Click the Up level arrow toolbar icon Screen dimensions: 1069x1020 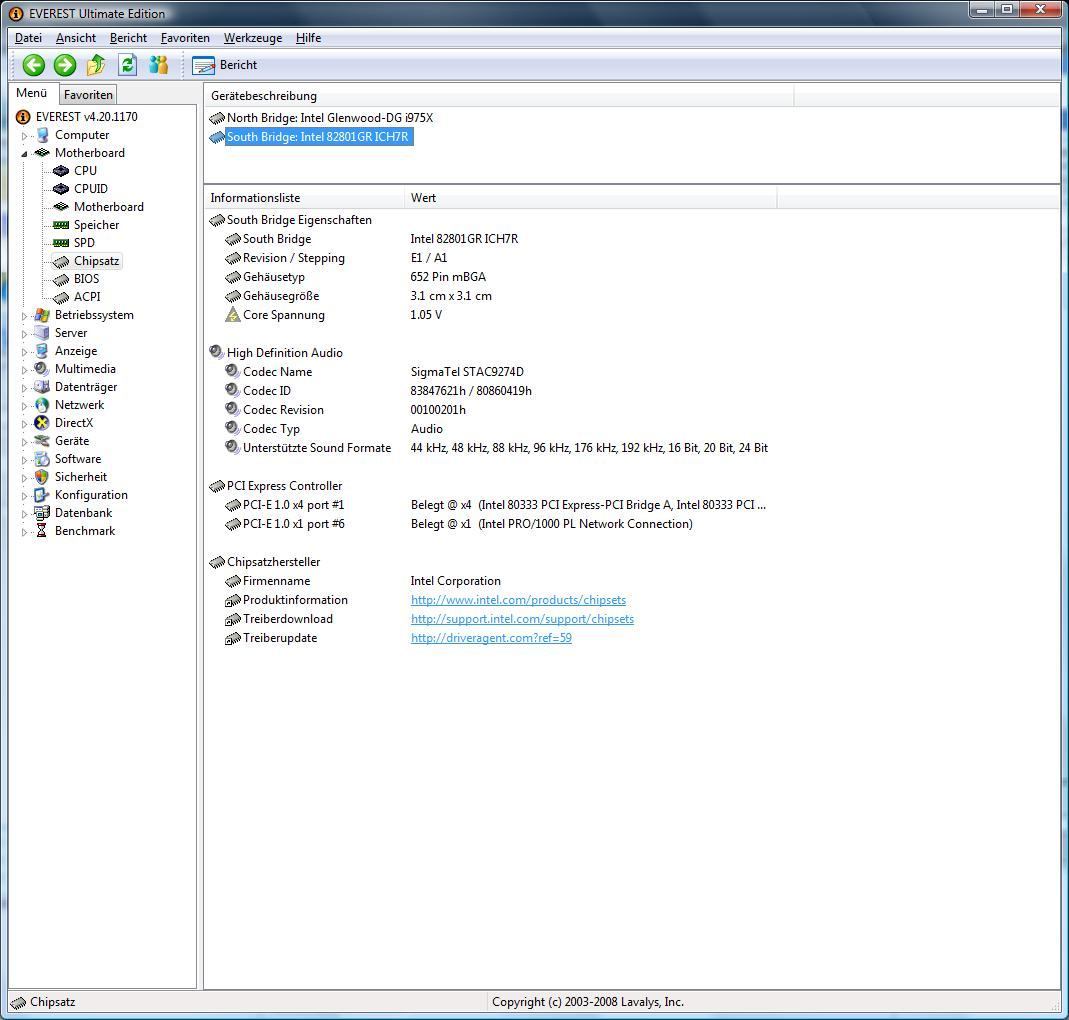coord(96,65)
